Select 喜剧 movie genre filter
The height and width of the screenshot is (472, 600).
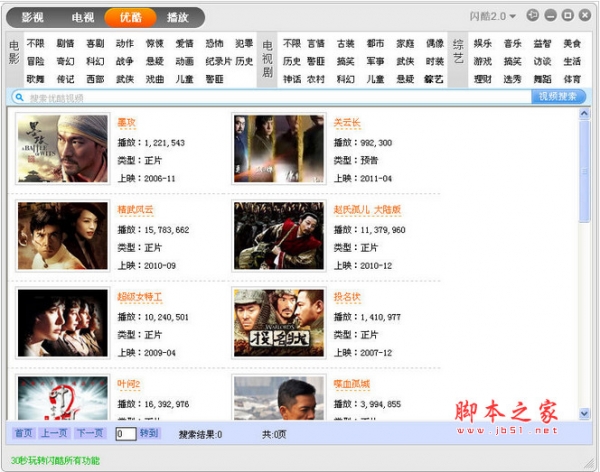[x=95, y=43]
